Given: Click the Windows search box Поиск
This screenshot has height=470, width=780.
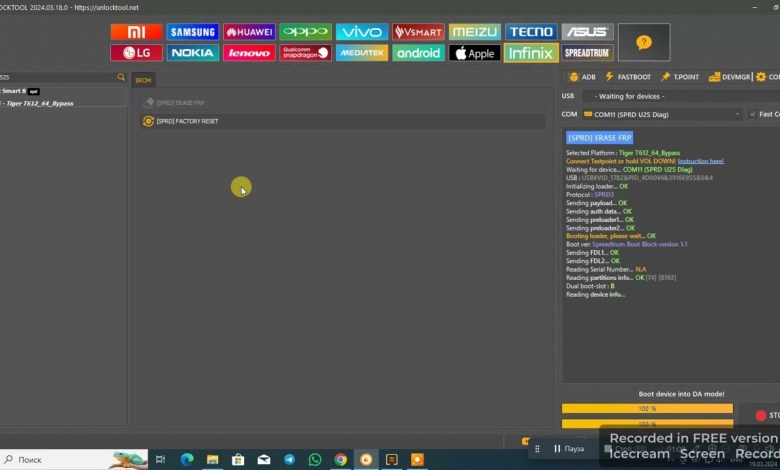Looking at the screenshot, I should pyautogui.click(x=74, y=460).
